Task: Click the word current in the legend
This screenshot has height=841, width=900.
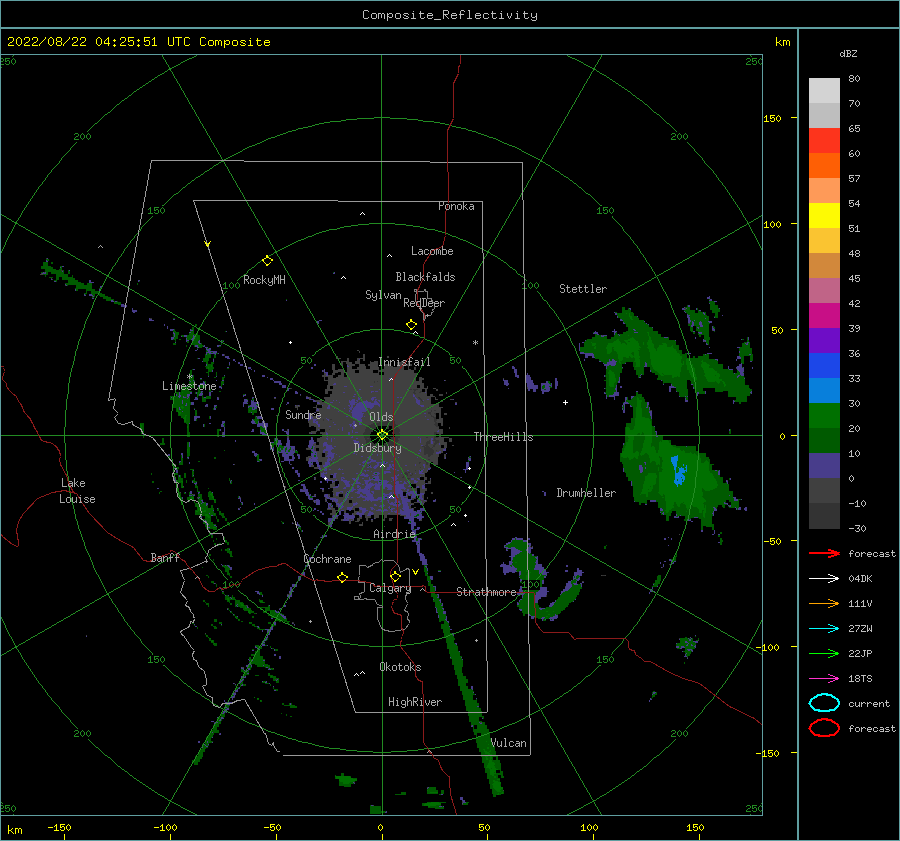Action: (x=869, y=704)
